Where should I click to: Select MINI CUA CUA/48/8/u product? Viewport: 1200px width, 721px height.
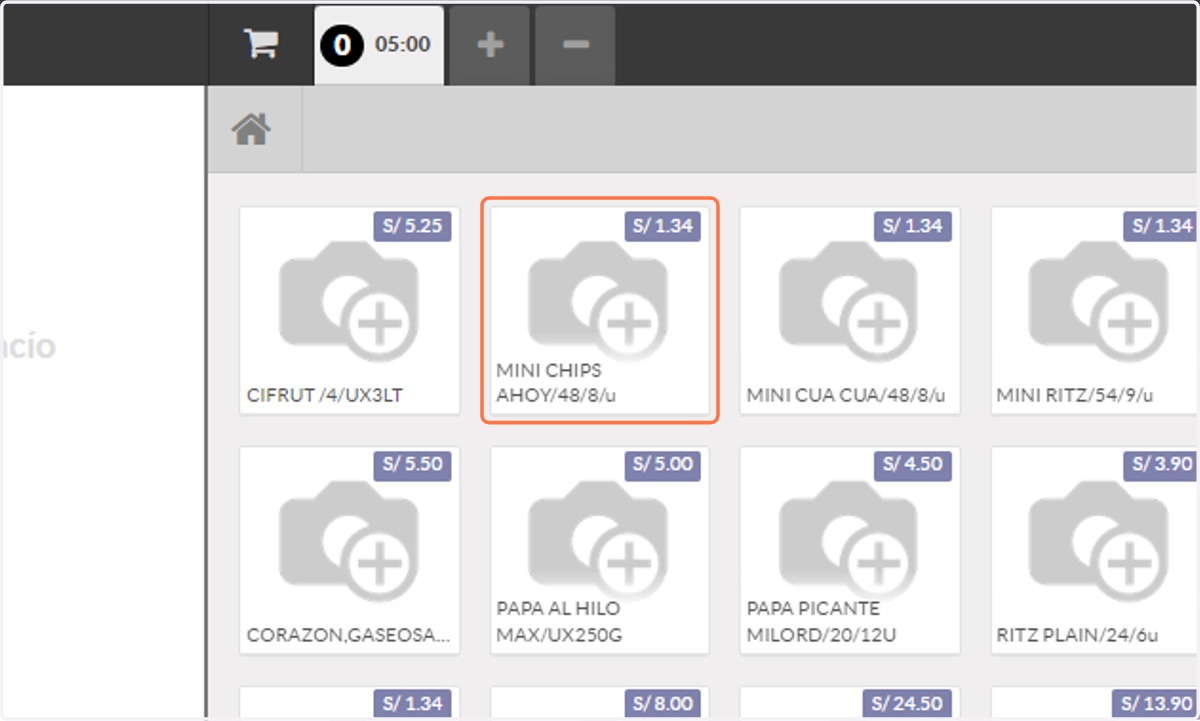850,311
